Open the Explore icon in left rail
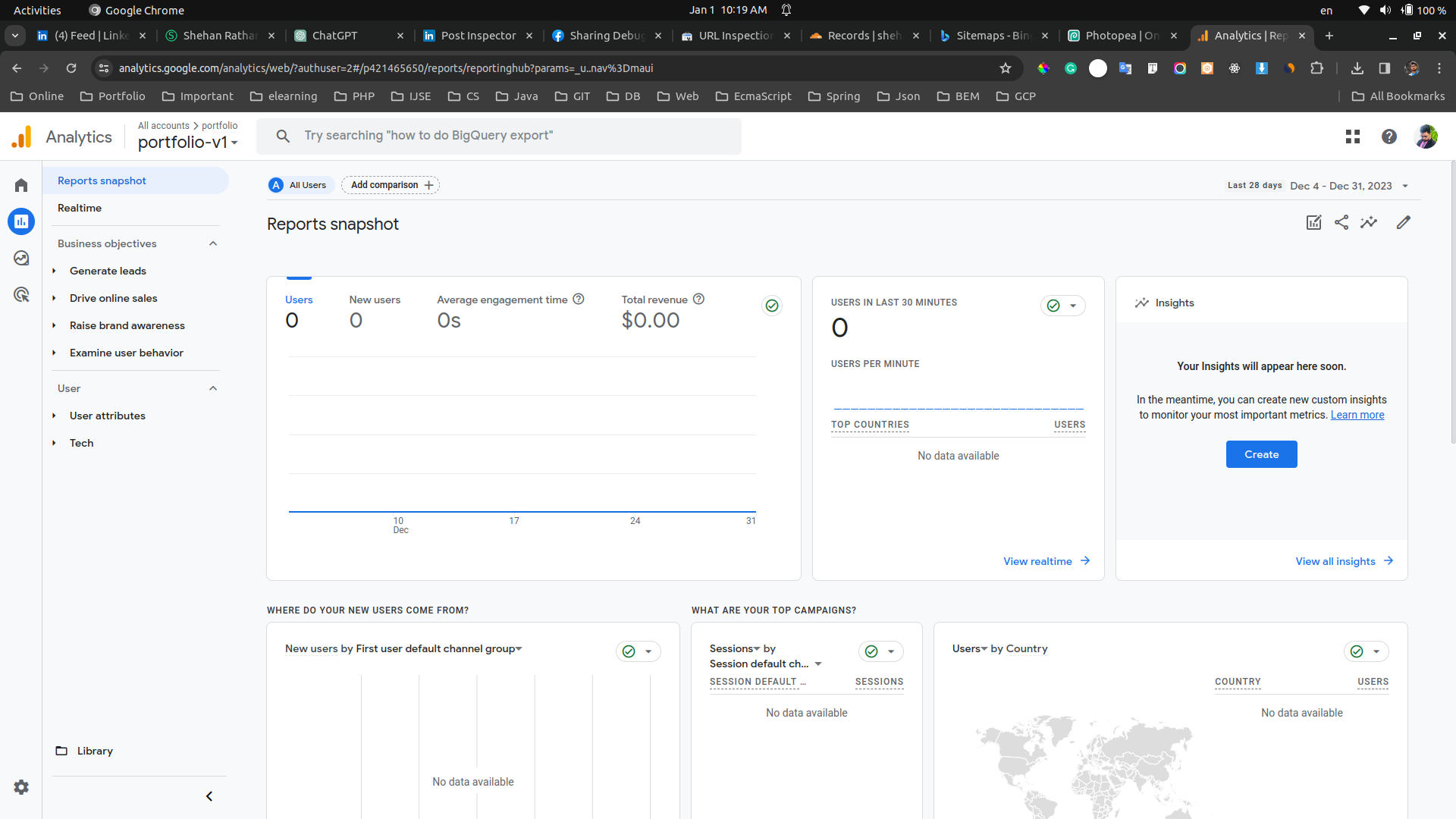The image size is (1456, 819). (21, 259)
